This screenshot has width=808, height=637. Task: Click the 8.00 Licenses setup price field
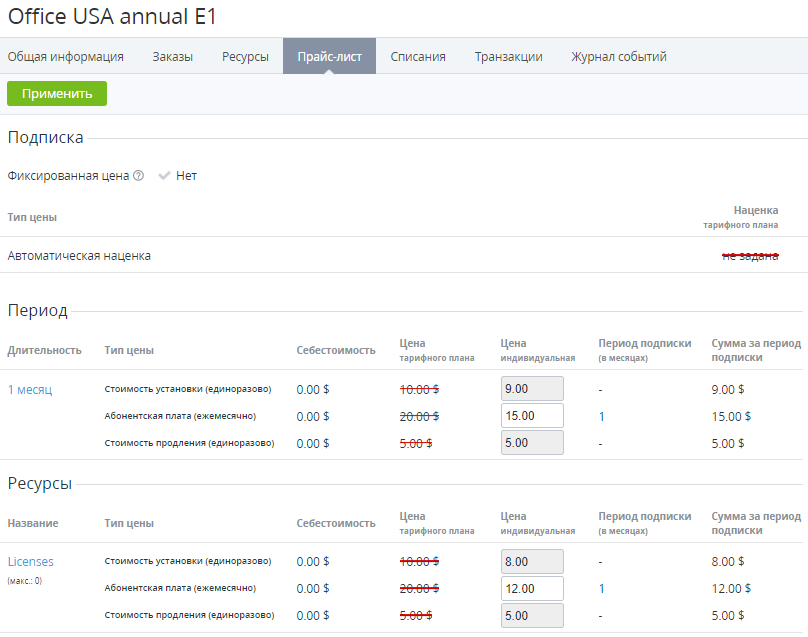click(x=531, y=562)
